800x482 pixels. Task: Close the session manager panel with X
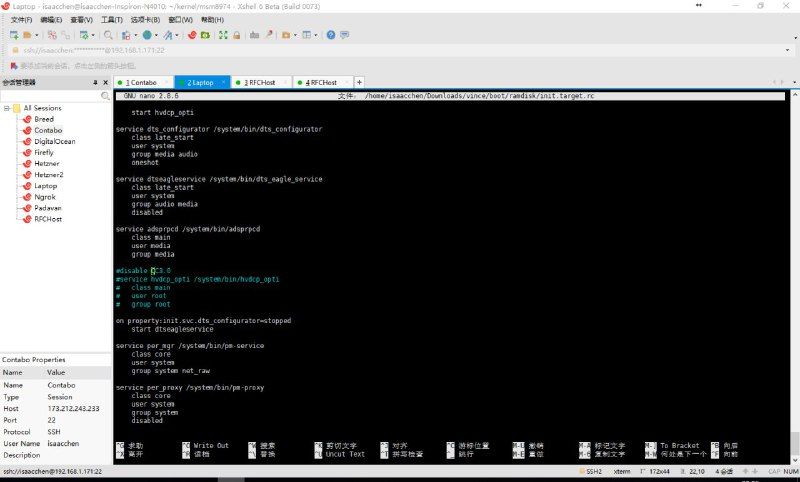[x=106, y=82]
